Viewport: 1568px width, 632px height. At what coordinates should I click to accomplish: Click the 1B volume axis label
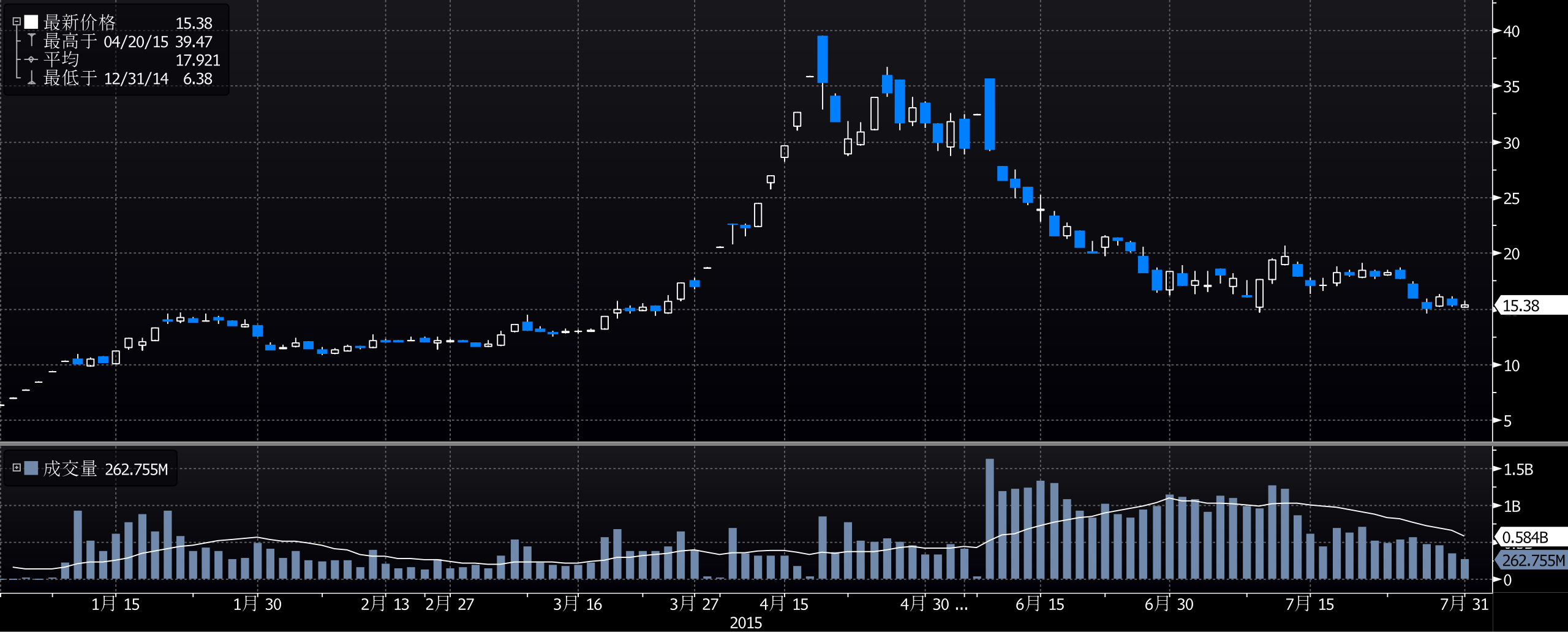[1512, 506]
